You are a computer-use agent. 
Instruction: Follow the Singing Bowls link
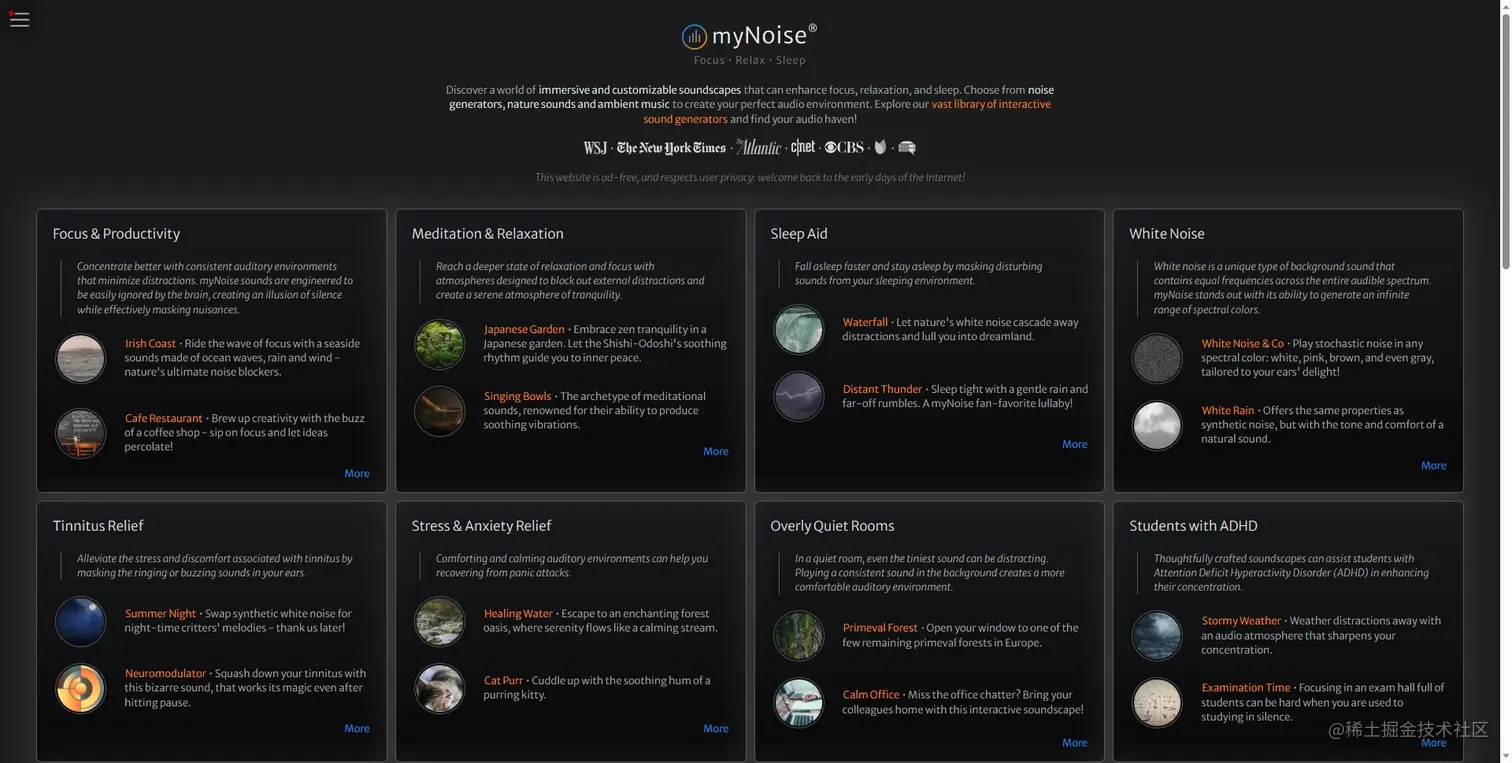coord(517,396)
